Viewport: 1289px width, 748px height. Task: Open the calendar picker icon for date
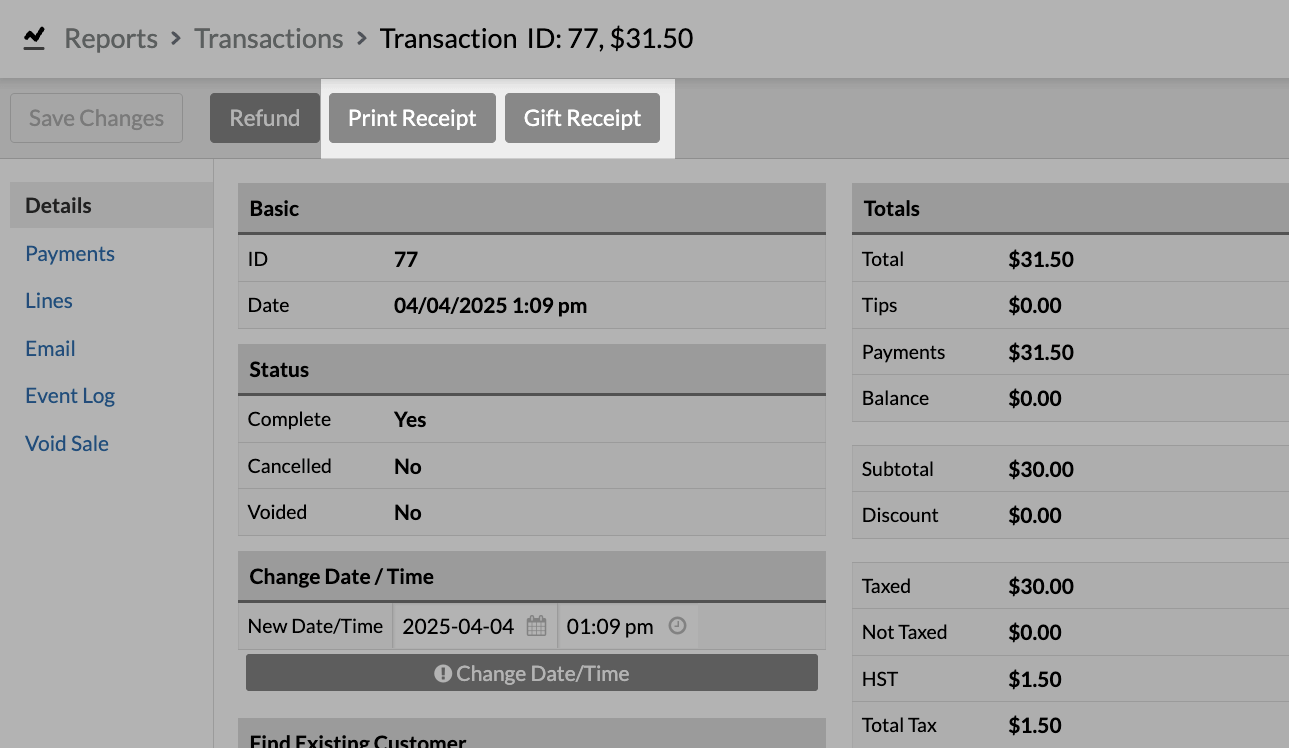point(537,626)
